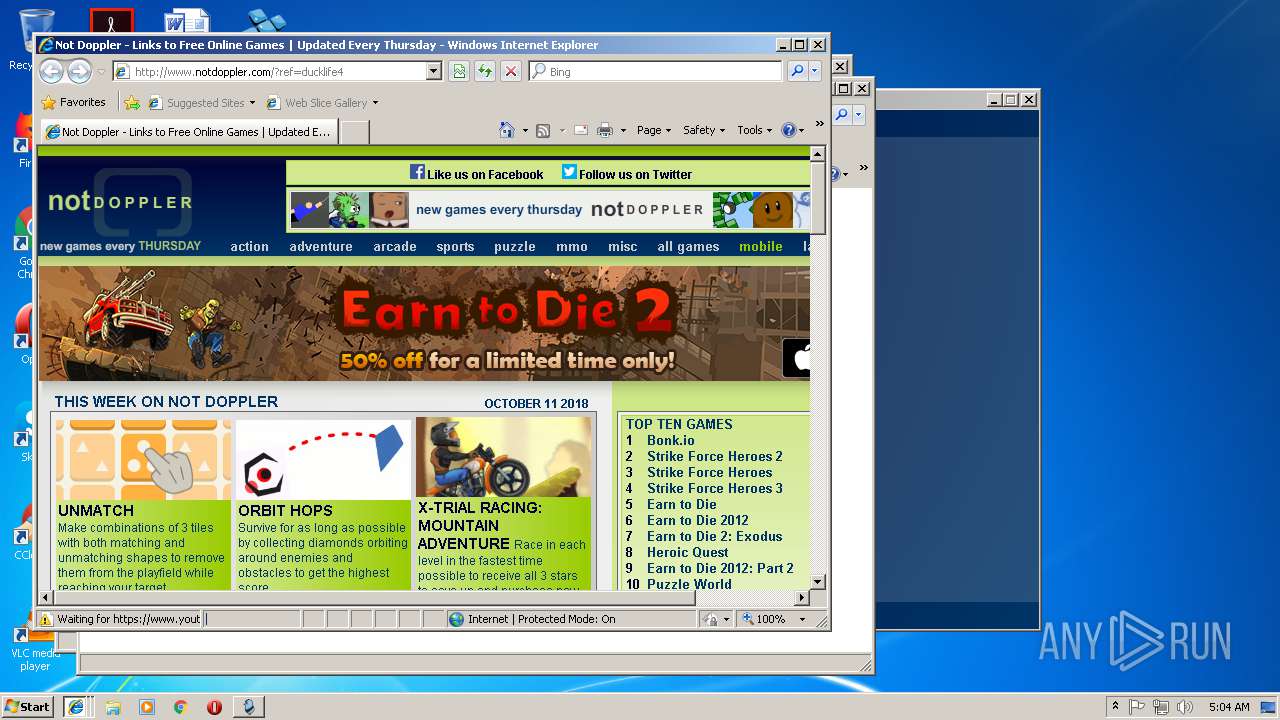Open the Favorites star button
The width and height of the screenshot is (1280, 720).
(73, 102)
